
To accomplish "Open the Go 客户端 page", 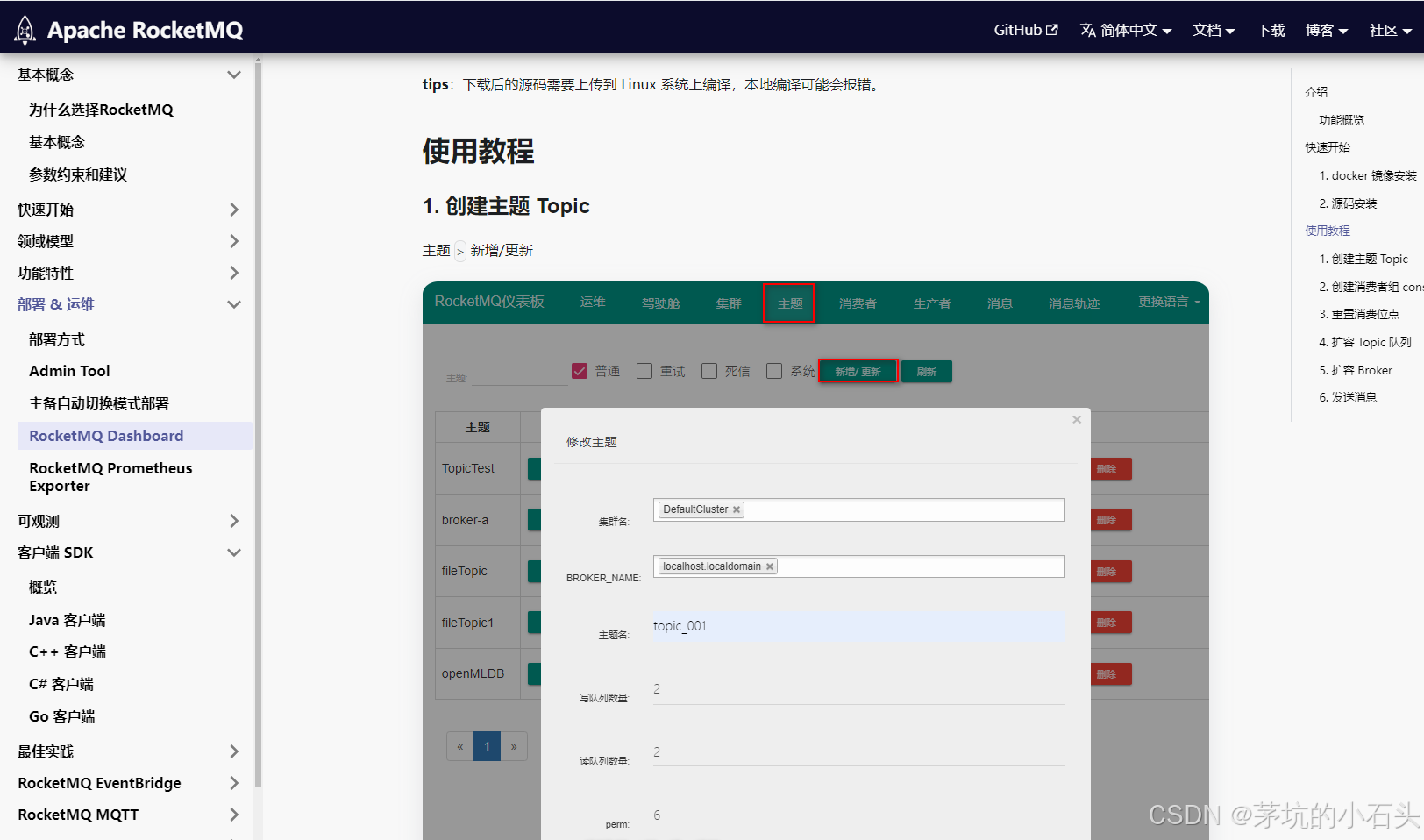I will tap(61, 716).
